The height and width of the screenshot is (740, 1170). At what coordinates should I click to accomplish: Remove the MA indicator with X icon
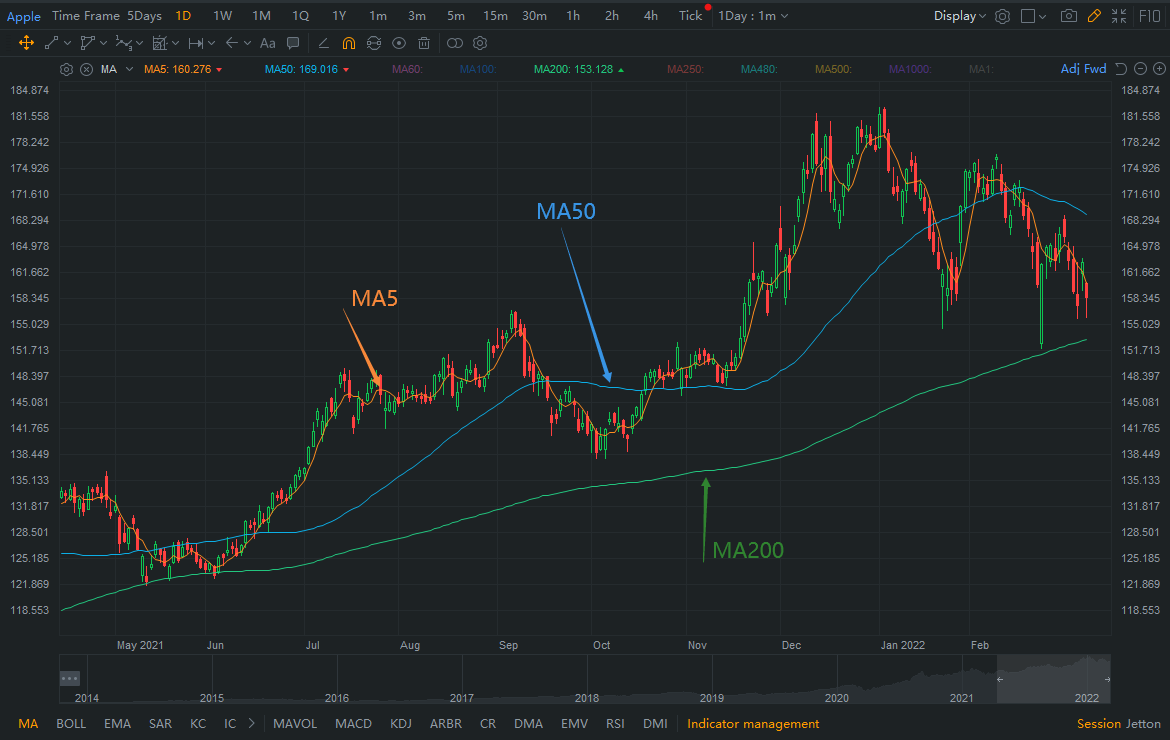pos(86,69)
